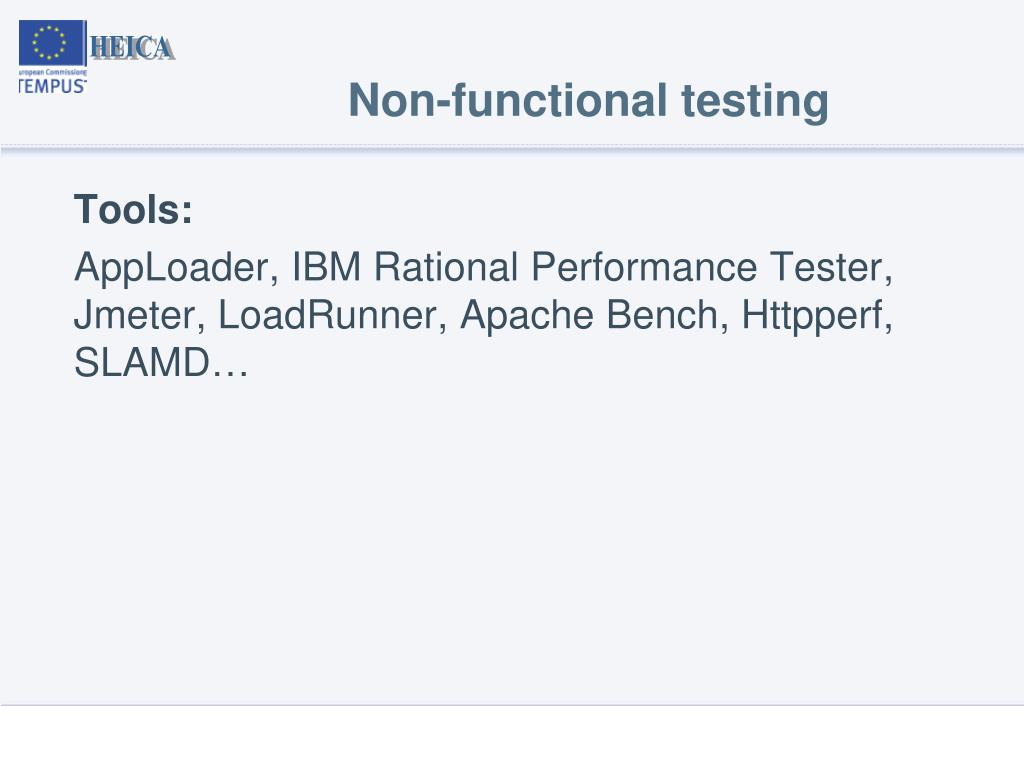Click the word IBM

(326, 266)
